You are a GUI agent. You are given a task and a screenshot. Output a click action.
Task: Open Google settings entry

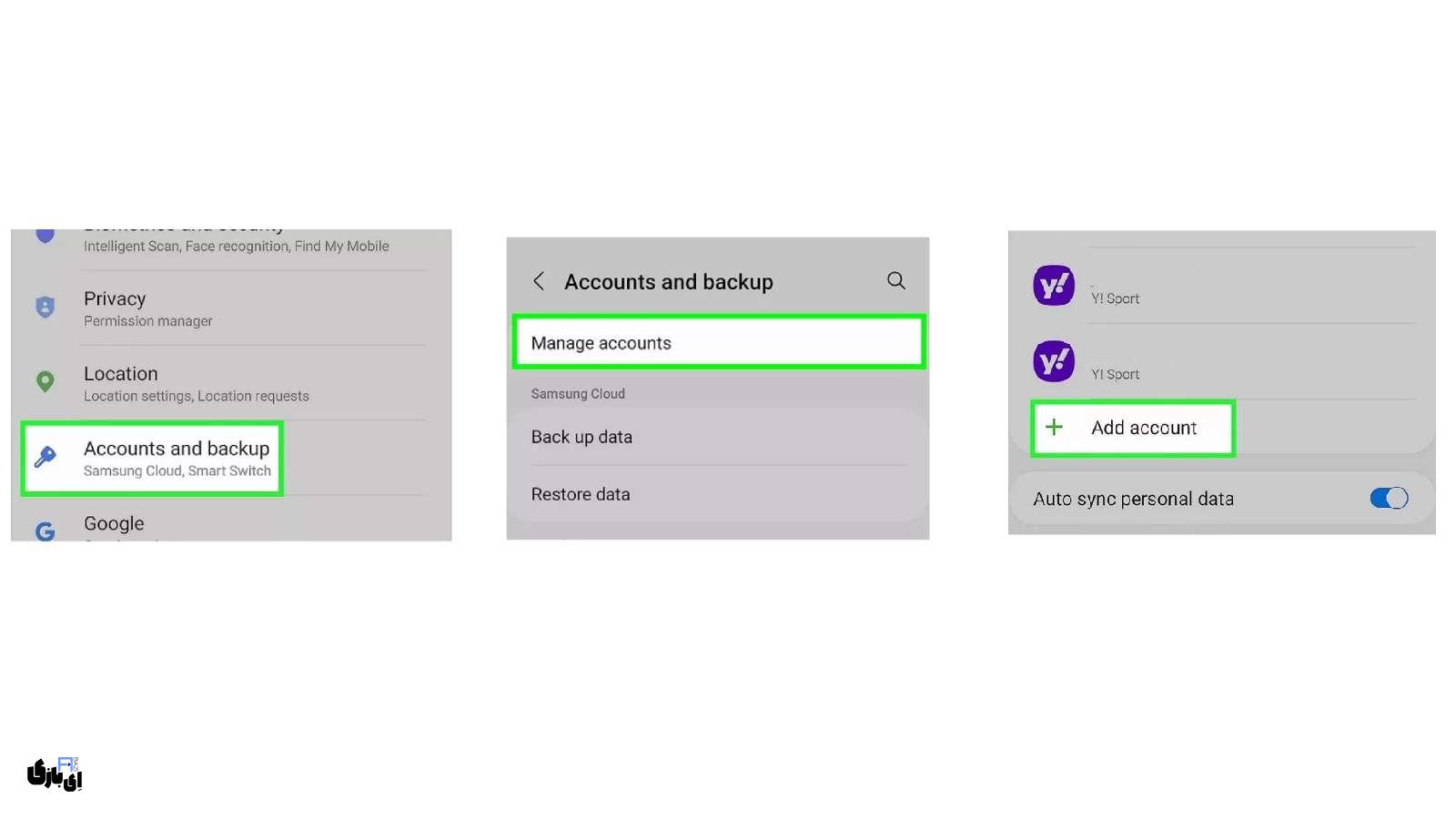(114, 524)
